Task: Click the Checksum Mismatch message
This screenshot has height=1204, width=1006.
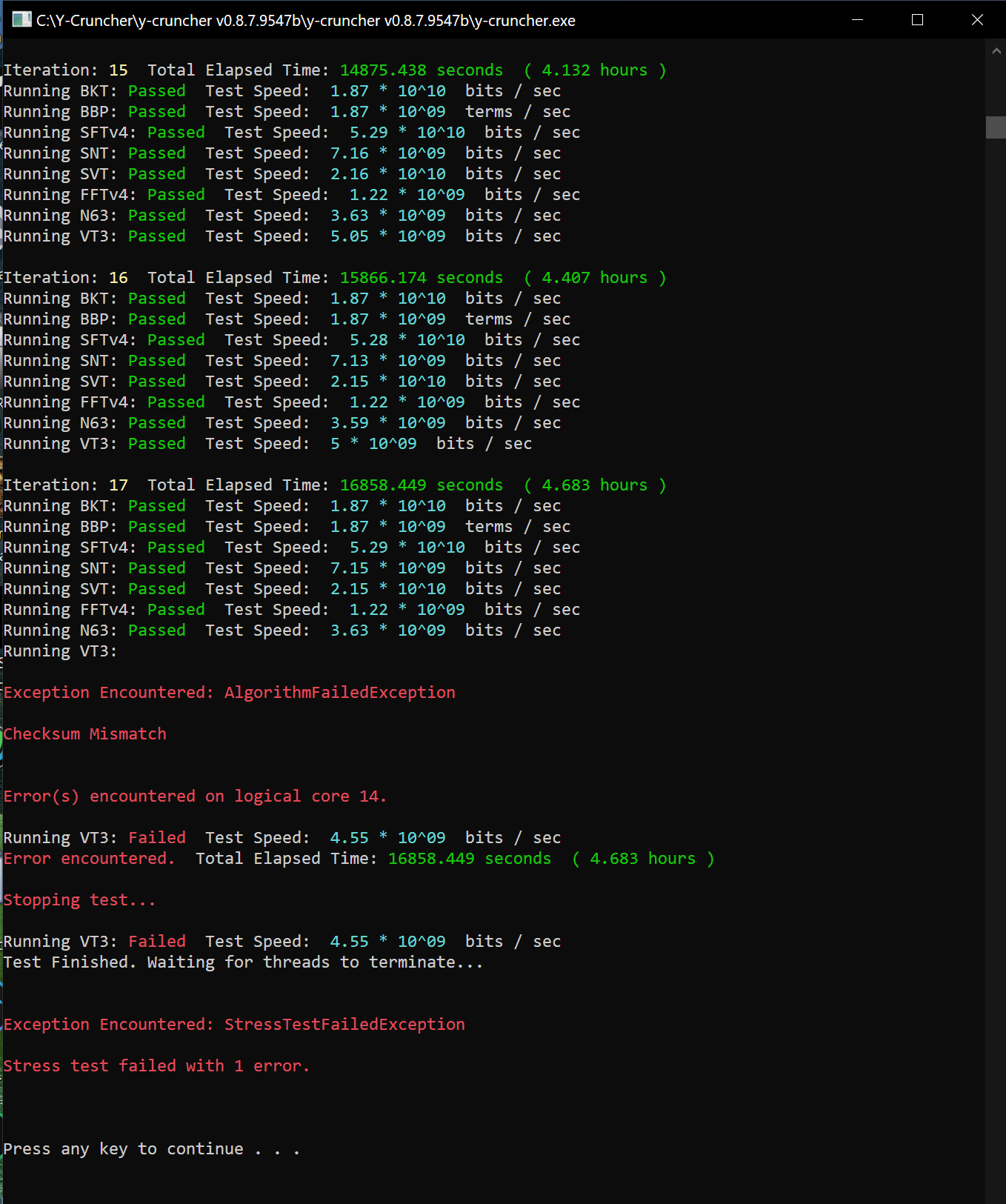Action: point(85,734)
